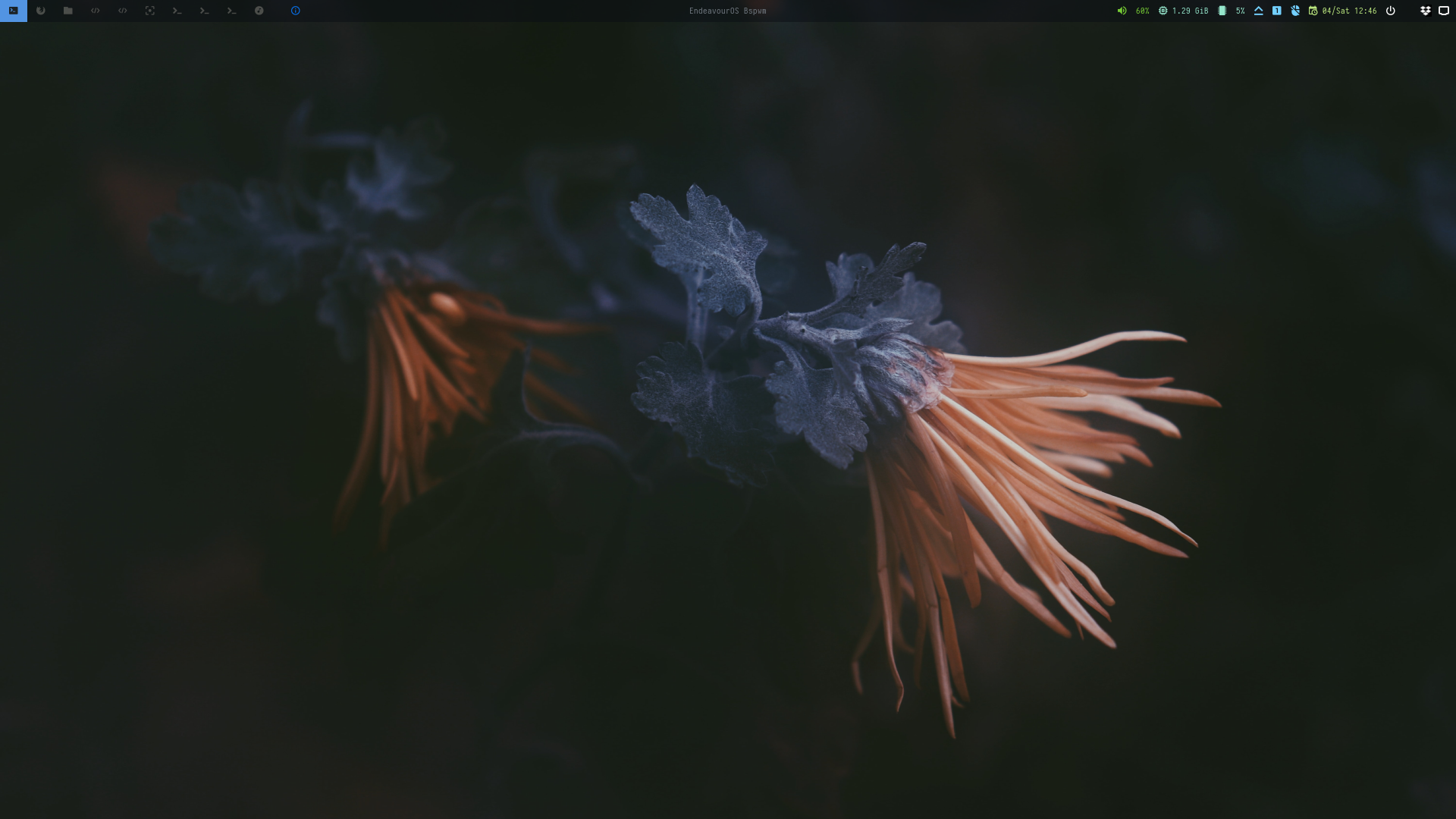Open the power menu icon

point(1390,11)
